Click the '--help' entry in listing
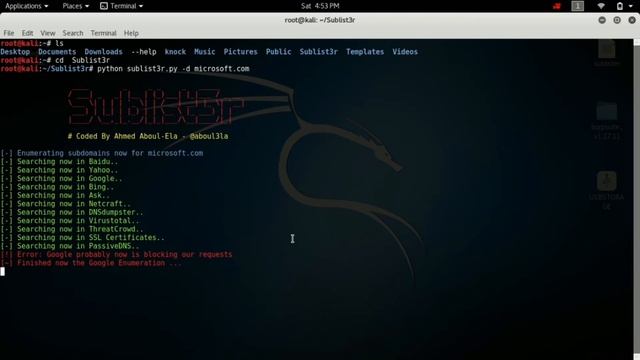640x360 pixels. click(x=144, y=52)
